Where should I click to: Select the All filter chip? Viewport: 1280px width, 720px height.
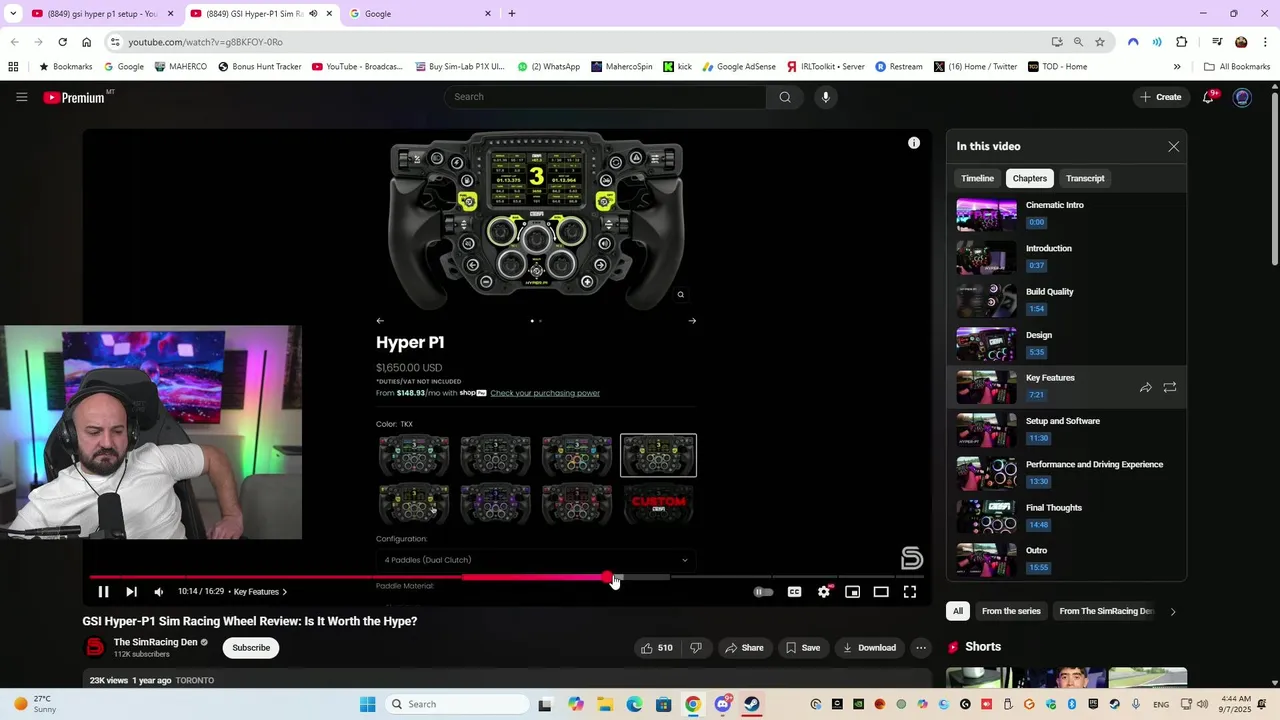tap(958, 611)
